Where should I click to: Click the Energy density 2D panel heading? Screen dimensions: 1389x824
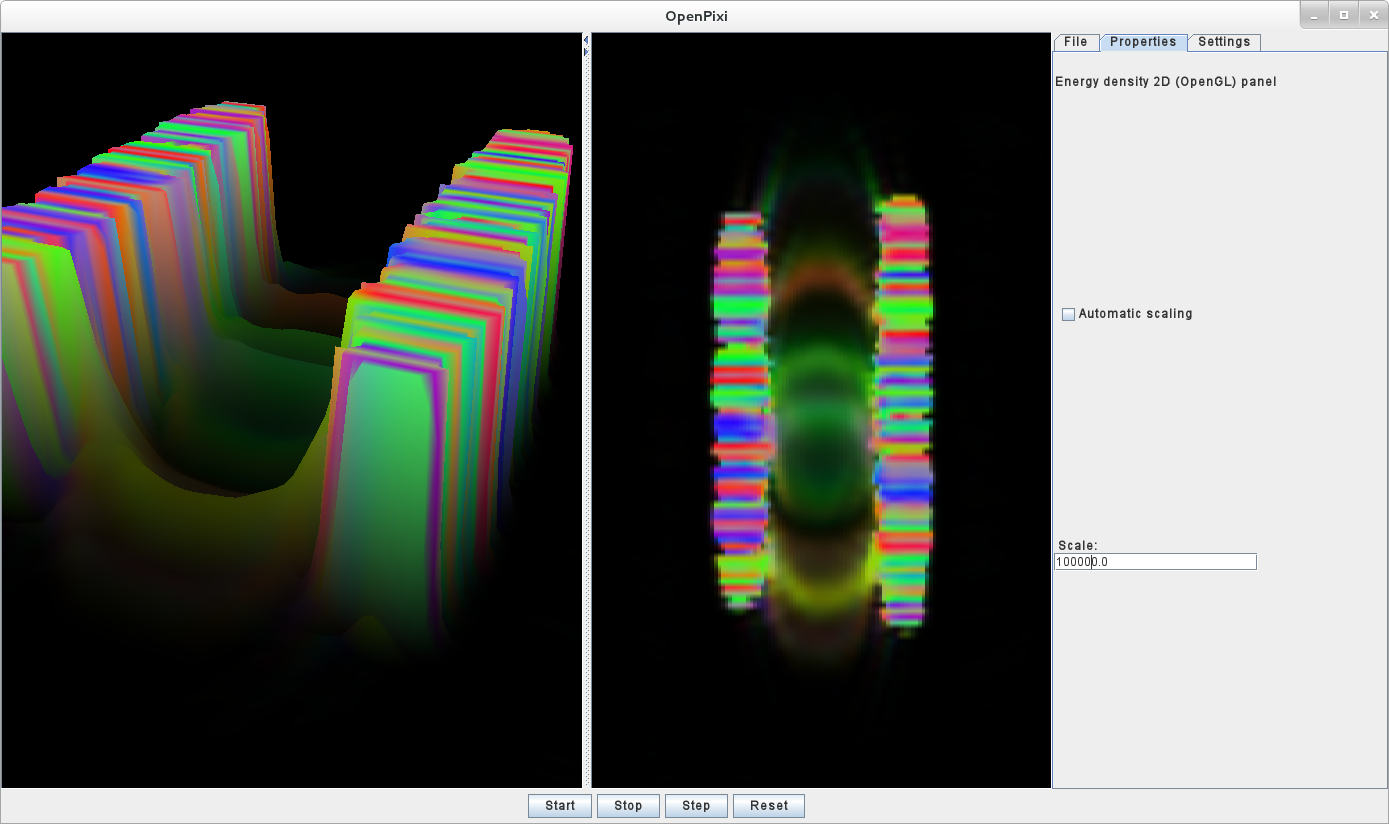tap(1165, 82)
